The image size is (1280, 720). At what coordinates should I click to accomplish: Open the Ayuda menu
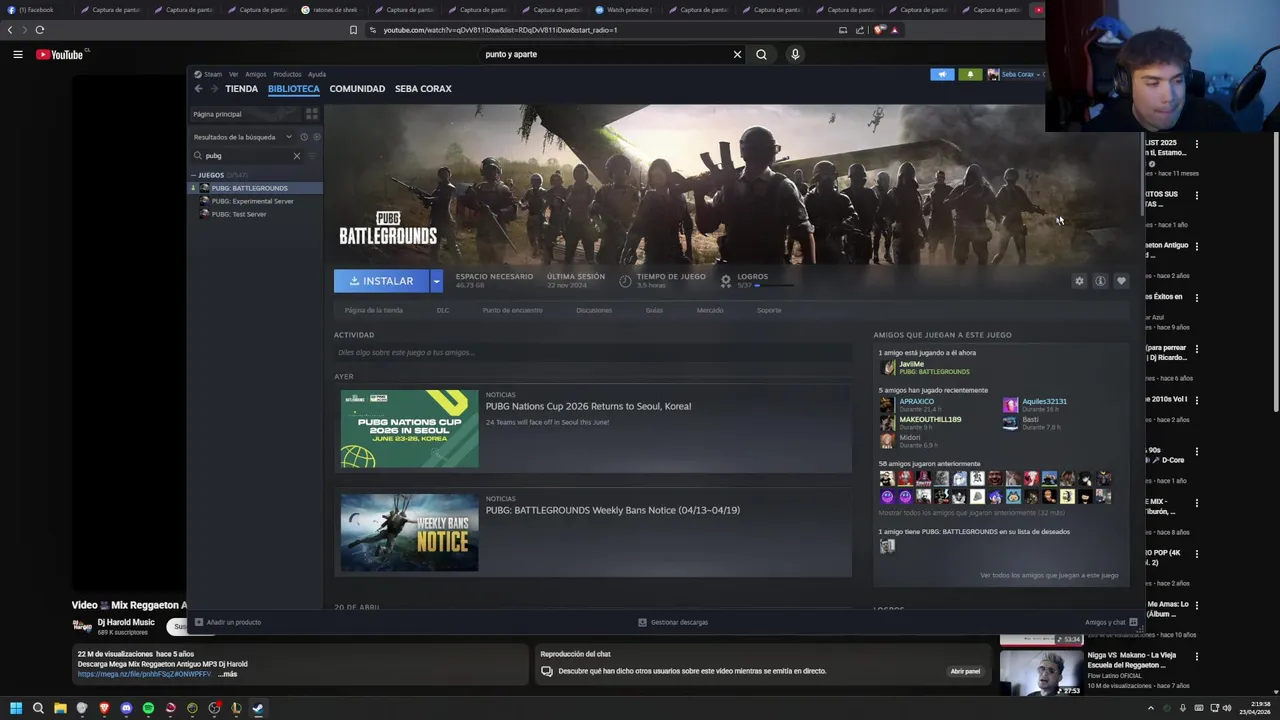point(317,74)
